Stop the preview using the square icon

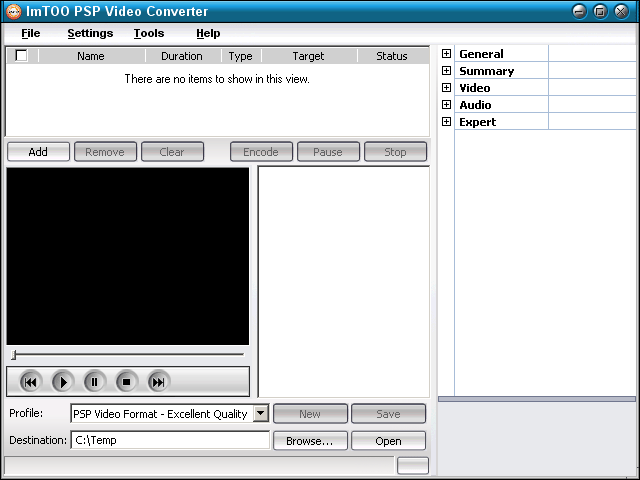(x=126, y=382)
